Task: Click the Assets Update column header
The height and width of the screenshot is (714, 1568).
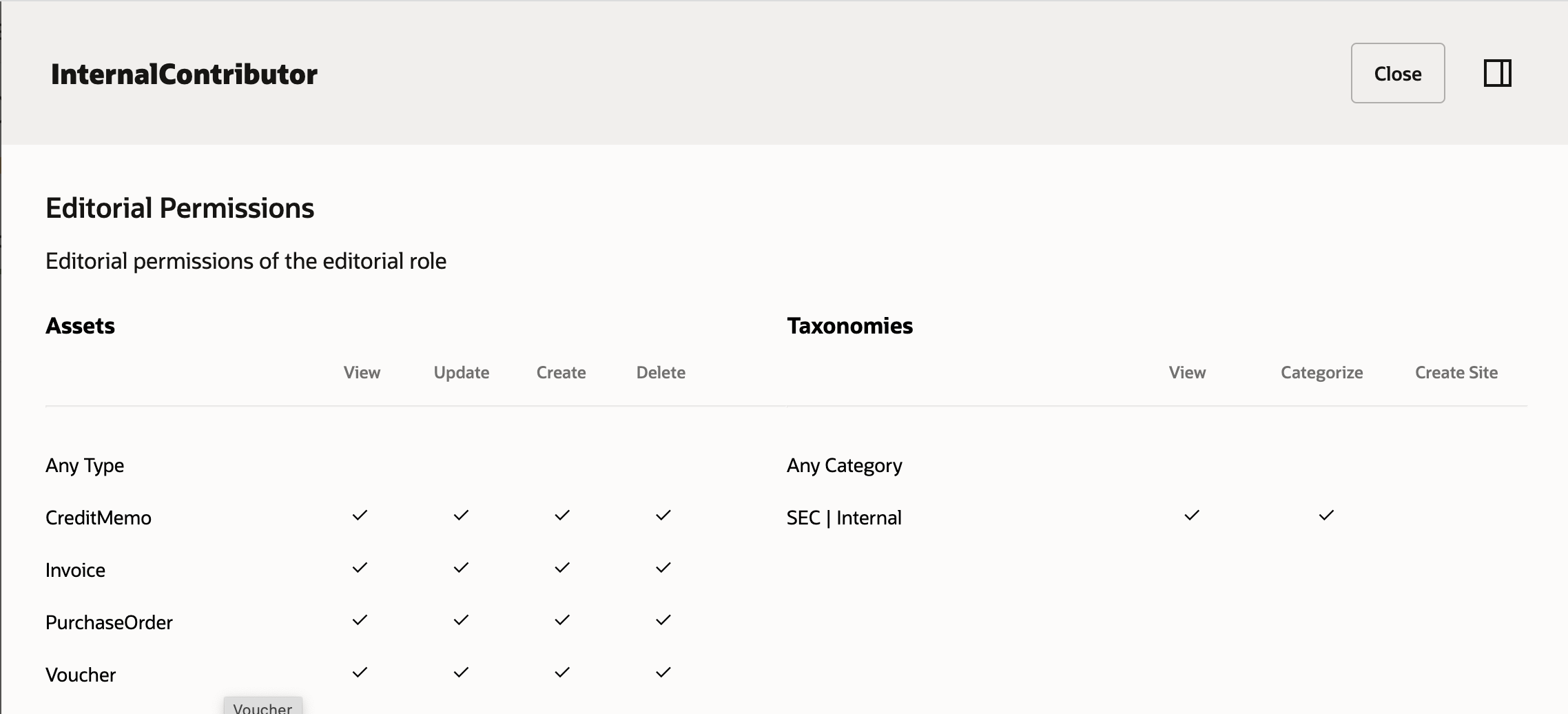Action: [x=462, y=373]
